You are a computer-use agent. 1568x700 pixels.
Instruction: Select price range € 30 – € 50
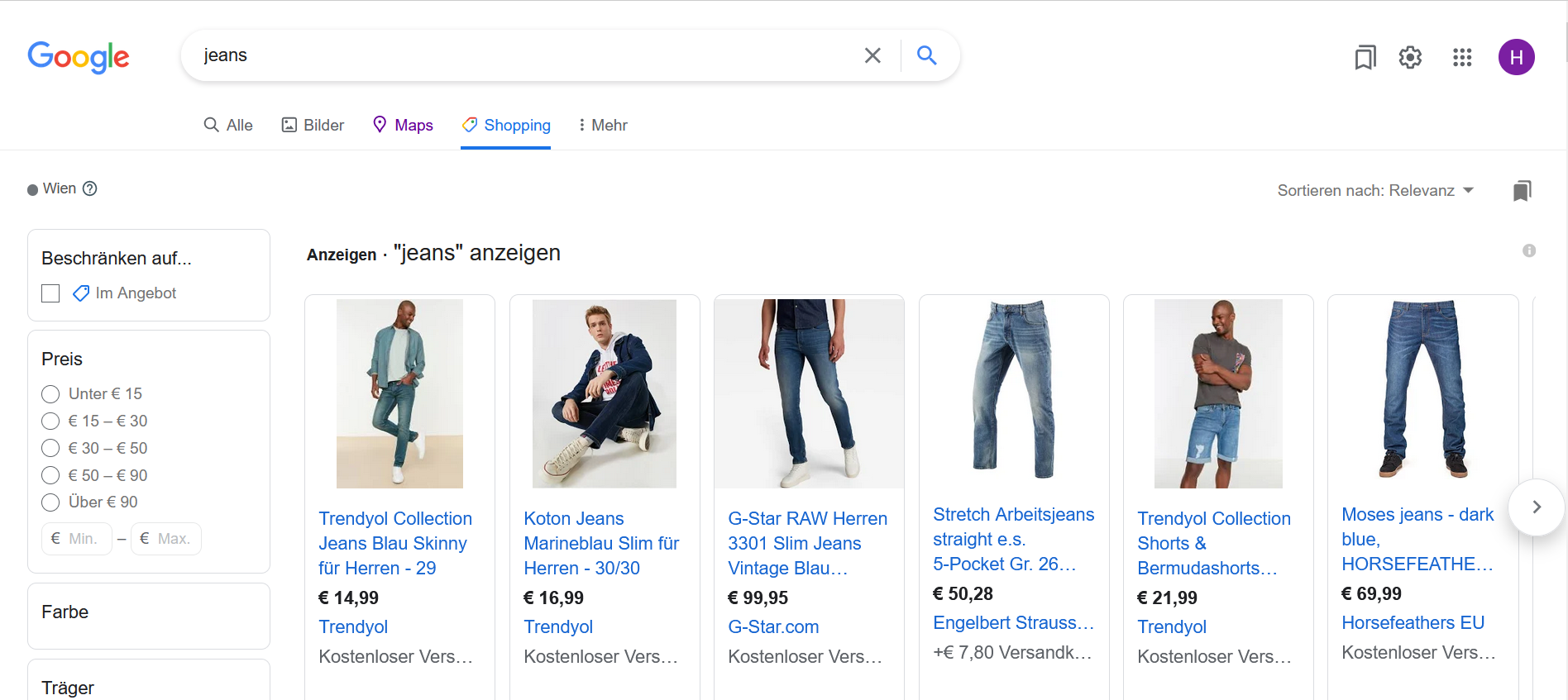50,449
